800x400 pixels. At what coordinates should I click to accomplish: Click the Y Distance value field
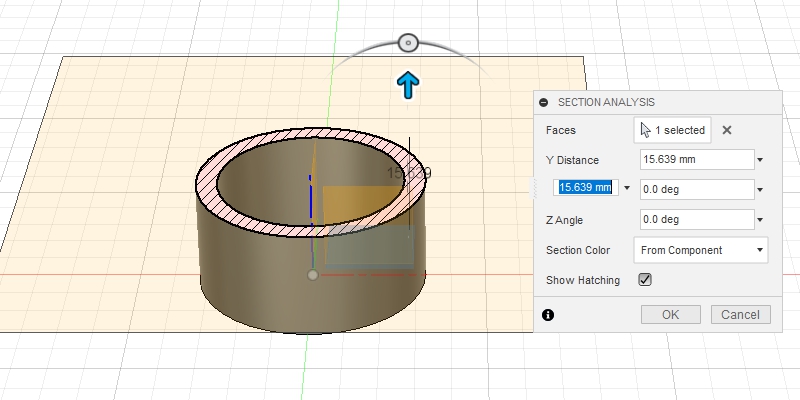pos(695,159)
